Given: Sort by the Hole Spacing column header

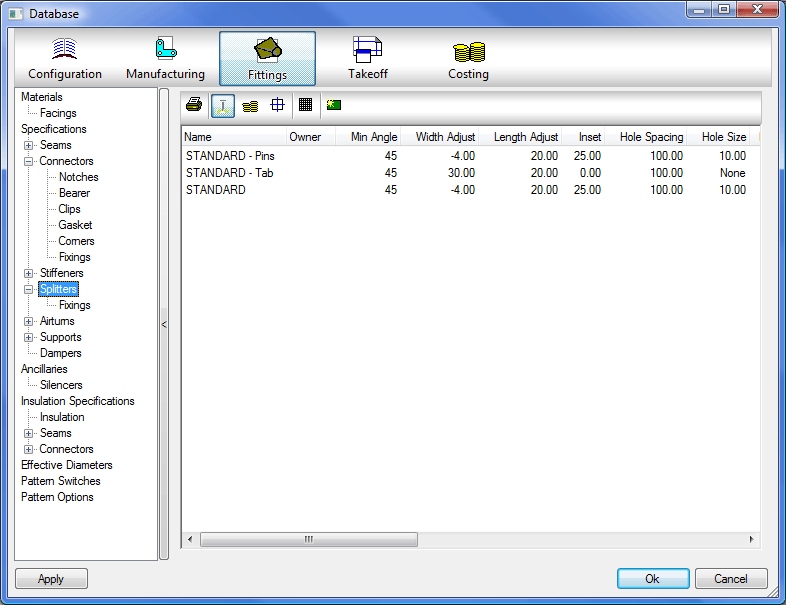Looking at the screenshot, I should (x=646, y=137).
